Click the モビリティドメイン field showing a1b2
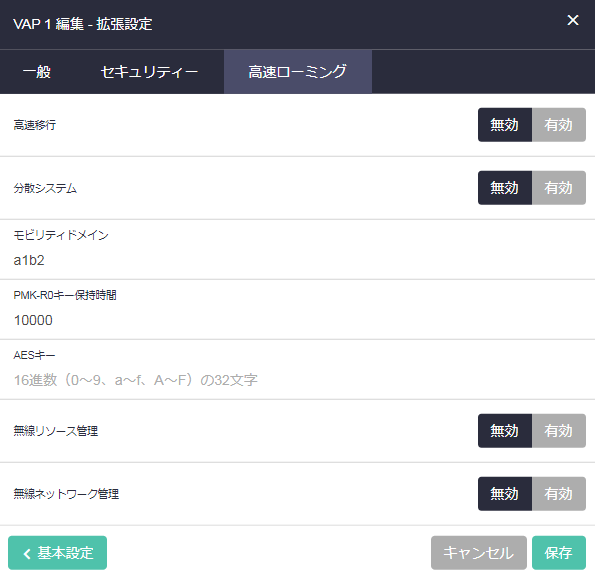The height and width of the screenshot is (579, 595). [298, 260]
